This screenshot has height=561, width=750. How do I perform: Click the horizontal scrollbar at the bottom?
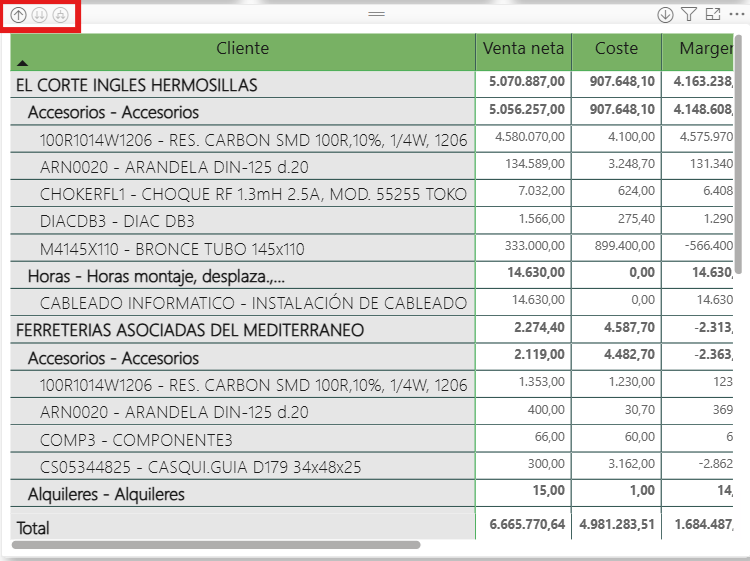[216, 545]
